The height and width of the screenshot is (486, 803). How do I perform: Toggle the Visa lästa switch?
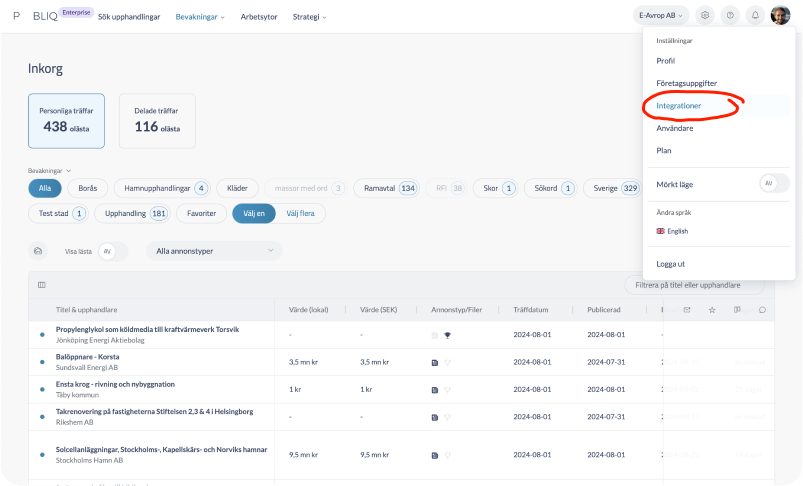click(112, 251)
